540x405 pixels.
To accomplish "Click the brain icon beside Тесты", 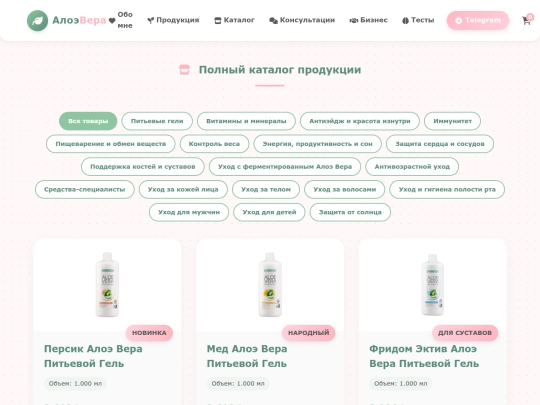I will tap(405, 21).
